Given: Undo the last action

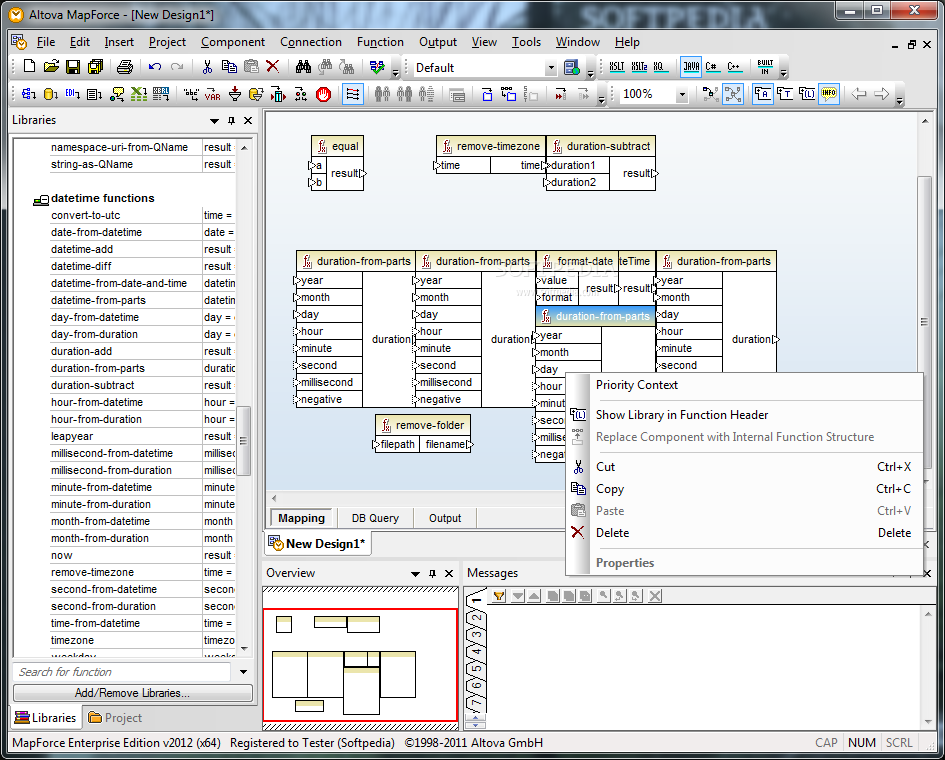Looking at the screenshot, I should coord(155,67).
